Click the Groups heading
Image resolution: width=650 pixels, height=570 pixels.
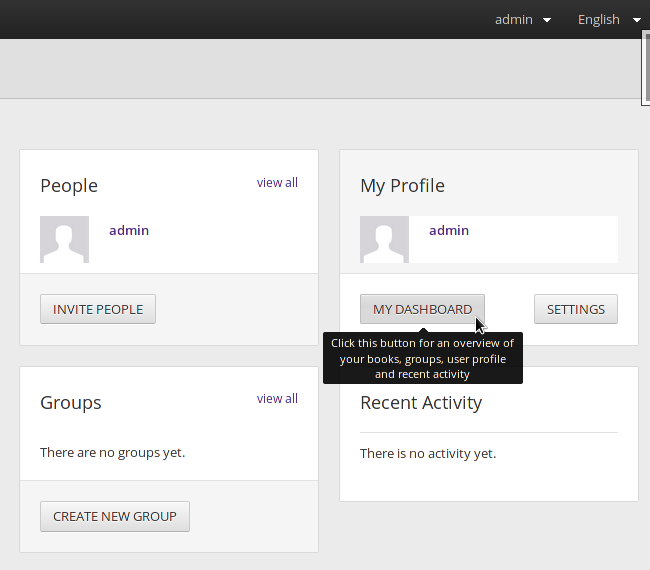click(70, 403)
